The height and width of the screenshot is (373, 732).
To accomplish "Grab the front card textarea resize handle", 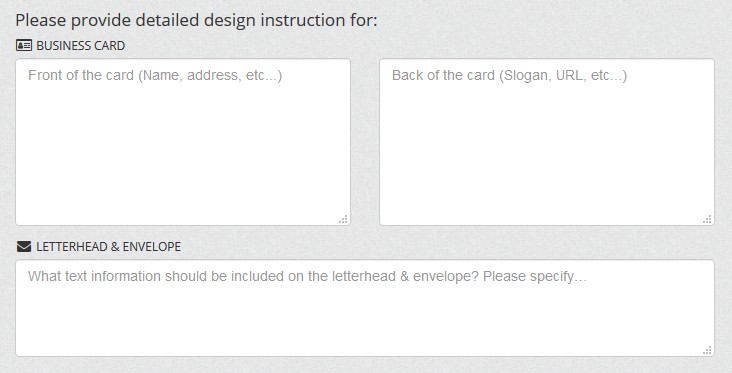I will (x=344, y=219).
